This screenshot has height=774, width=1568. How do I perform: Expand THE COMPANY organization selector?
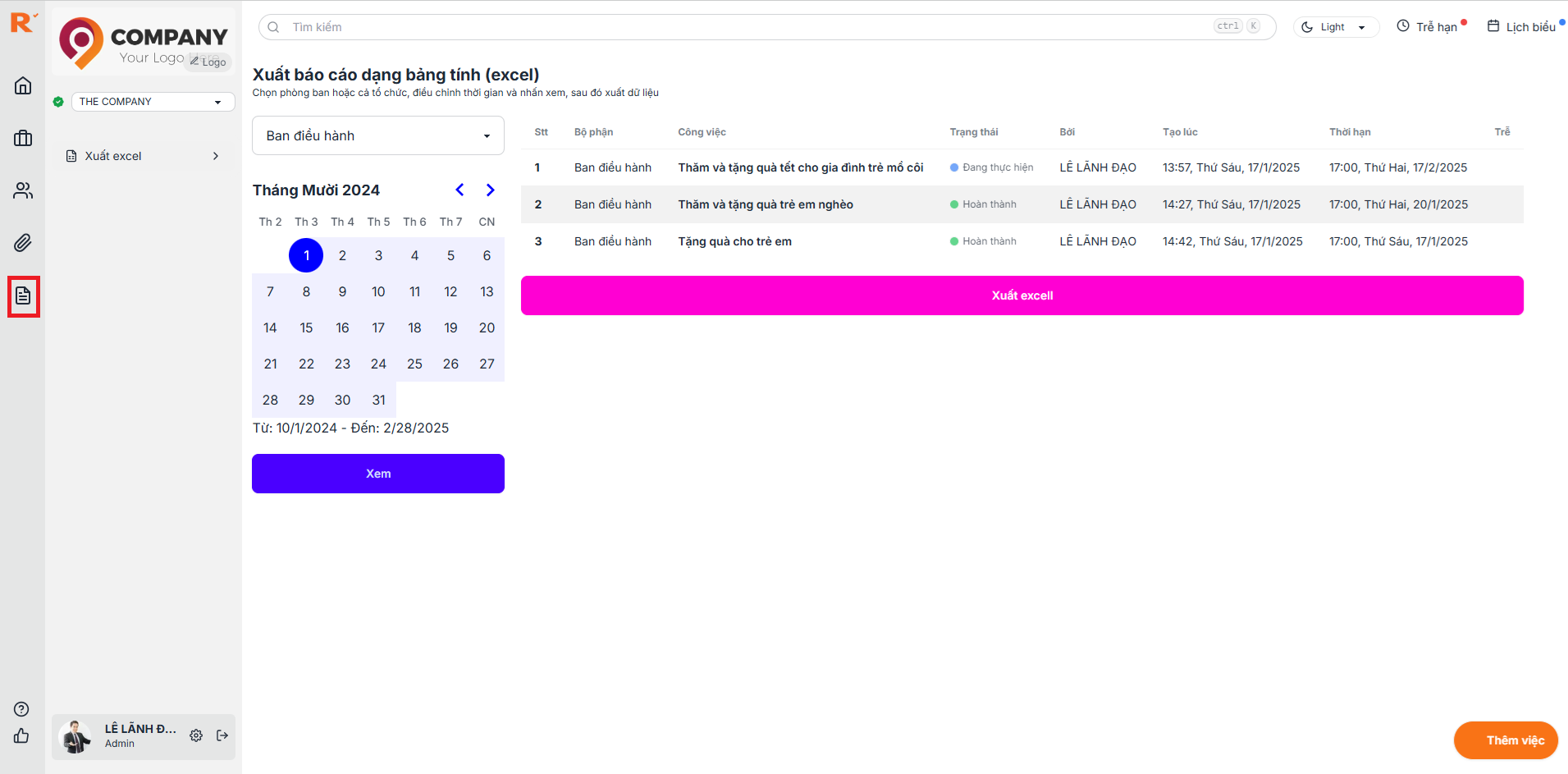point(153,102)
